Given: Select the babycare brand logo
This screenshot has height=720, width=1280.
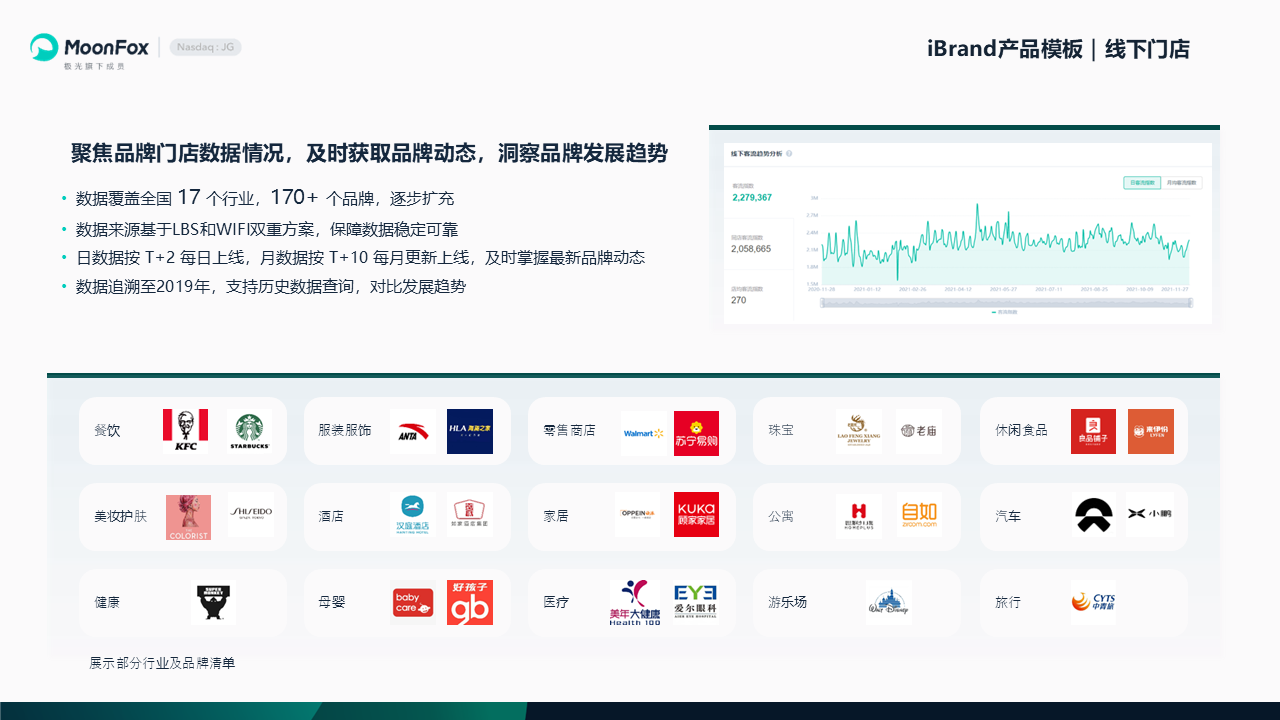Looking at the screenshot, I should (x=412, y=602).
